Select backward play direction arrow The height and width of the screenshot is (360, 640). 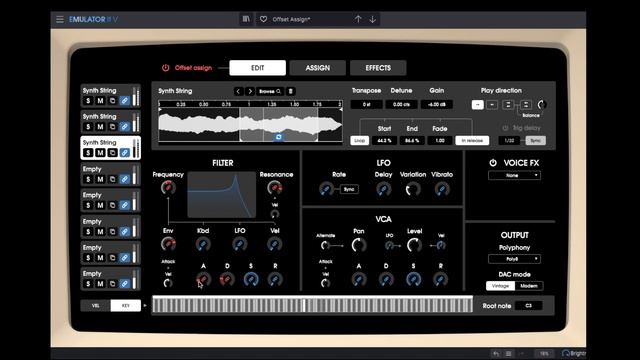[x=492, y=105]
